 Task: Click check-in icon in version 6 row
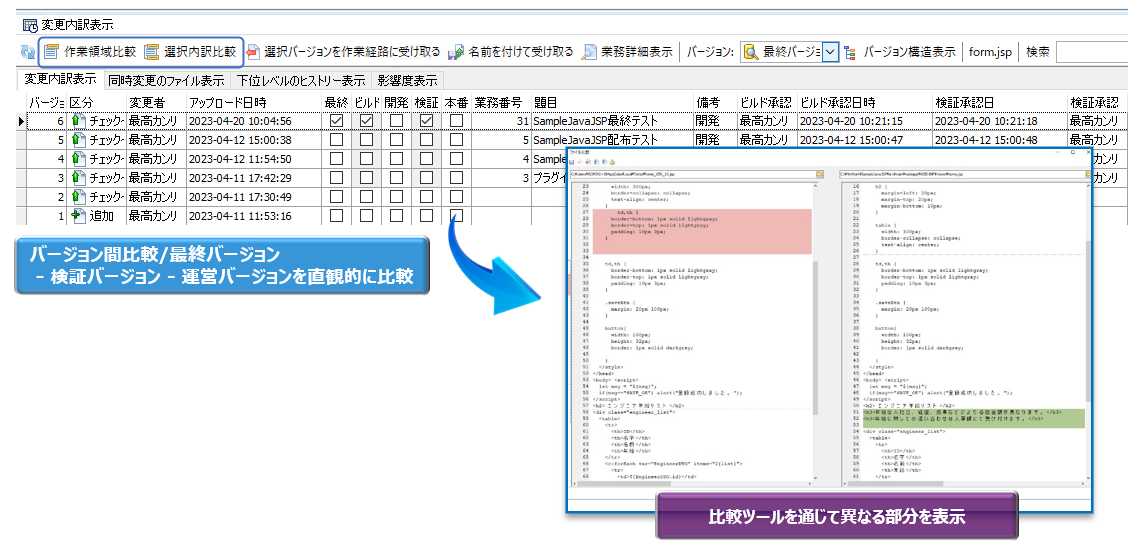(x=78, y=121)
